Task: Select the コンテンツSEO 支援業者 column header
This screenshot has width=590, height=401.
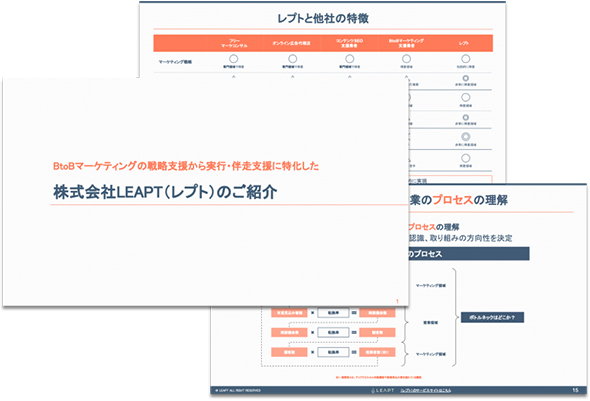Action: (349, 43)
